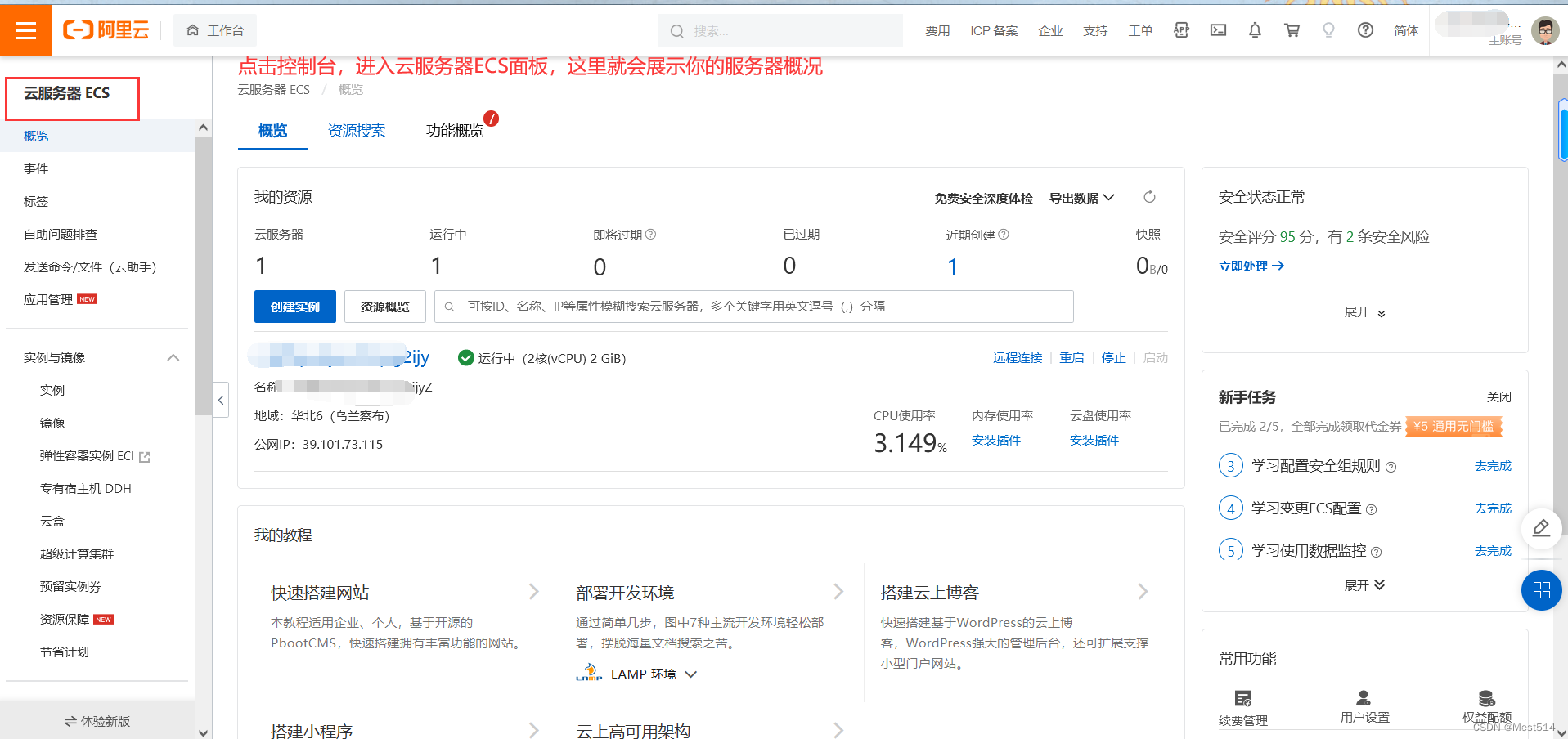The image size is (1568, 739).
Task: Open the 导出数据 dropdown
Action: (x=1081, y=197)
